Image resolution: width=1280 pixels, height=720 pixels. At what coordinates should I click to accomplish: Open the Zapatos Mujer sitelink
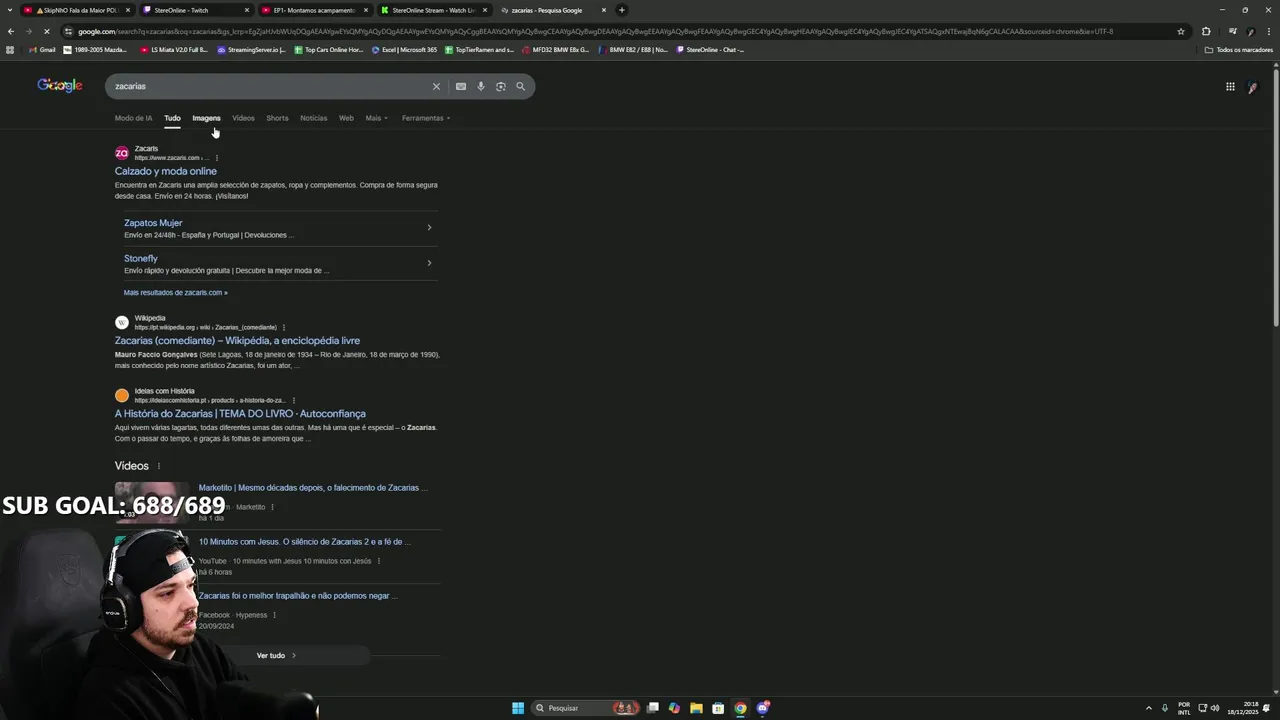[x=153, y=223]
